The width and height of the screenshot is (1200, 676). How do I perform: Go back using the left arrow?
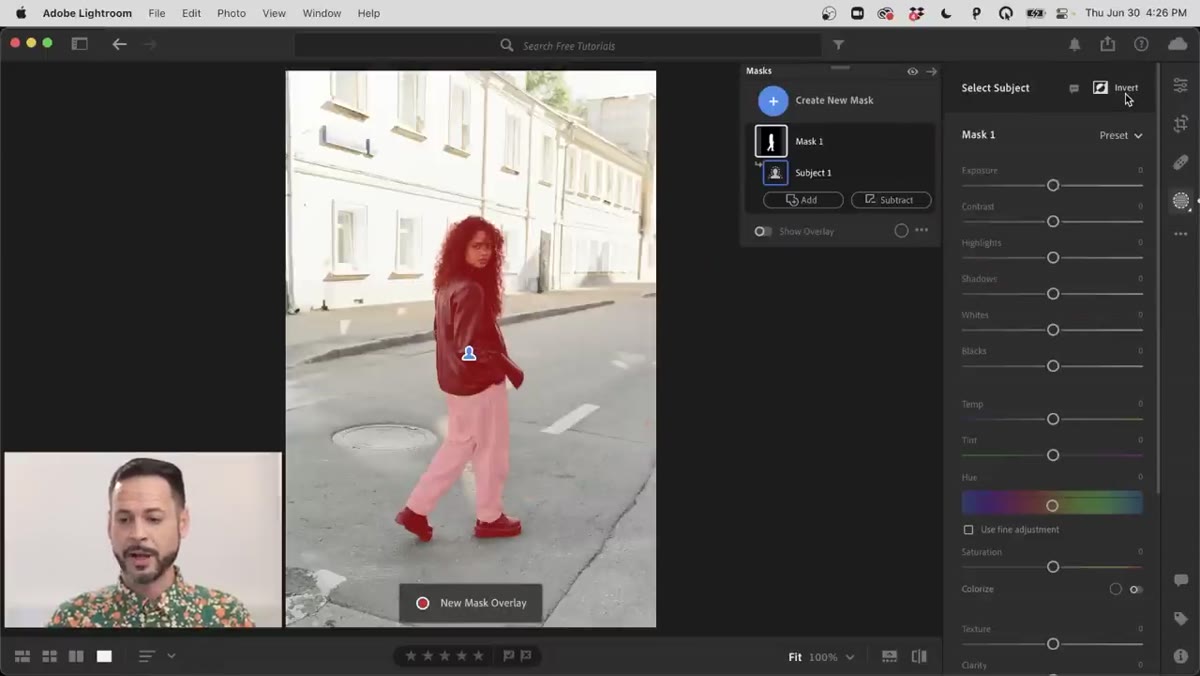coord(119,44)
